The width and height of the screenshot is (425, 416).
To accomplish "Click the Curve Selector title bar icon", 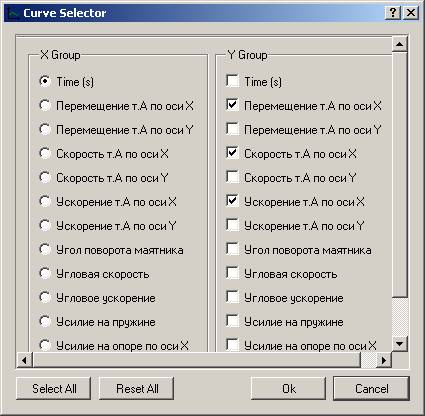I will click(x=13, y=13).
